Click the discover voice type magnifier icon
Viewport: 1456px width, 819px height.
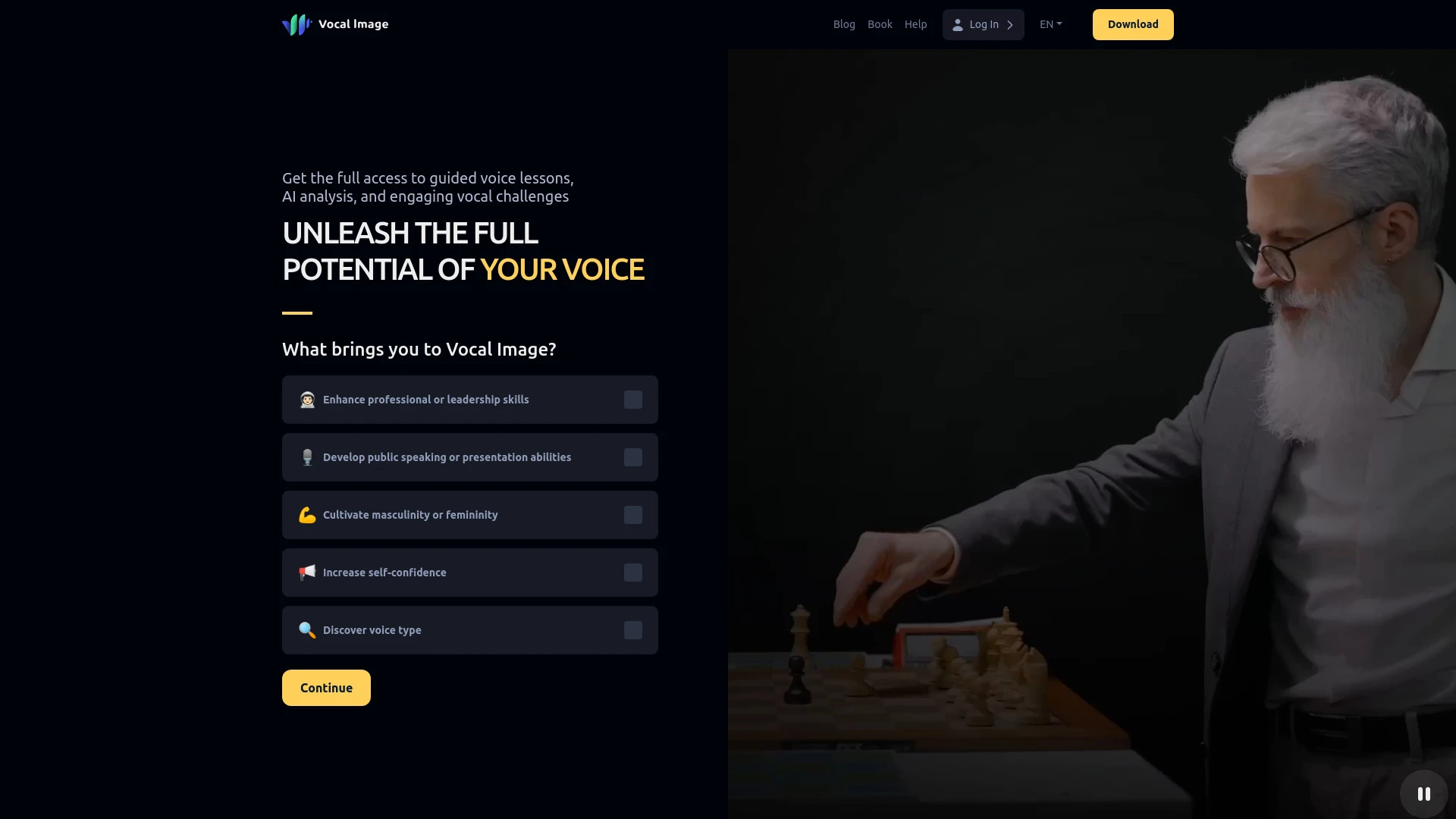coord(307,630)
